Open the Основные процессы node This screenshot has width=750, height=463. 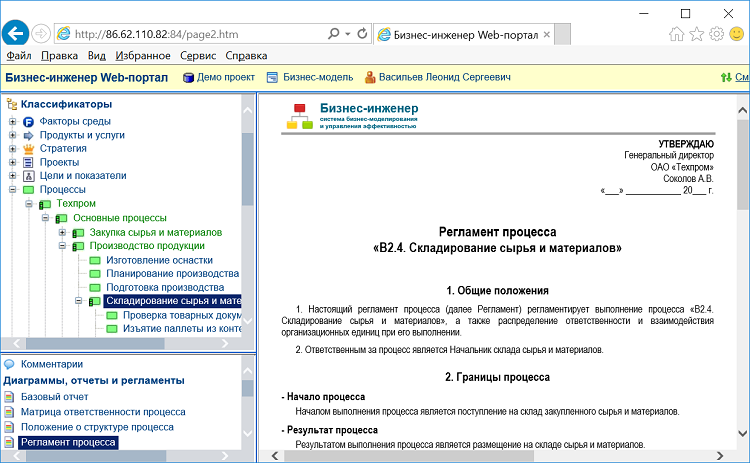tap(120, 218)
